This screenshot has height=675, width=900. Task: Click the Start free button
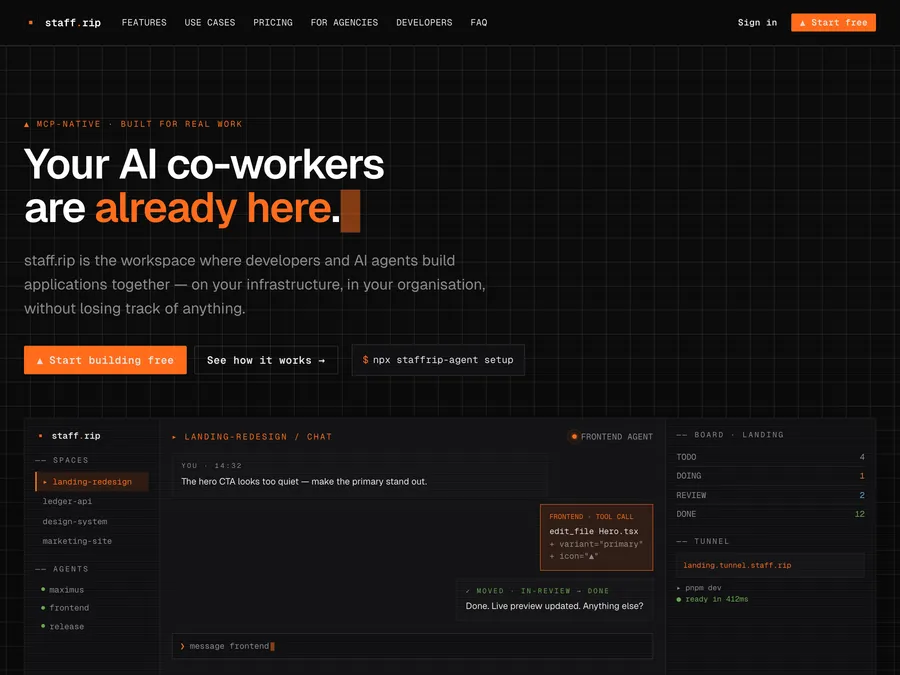(x=833, y=22)
